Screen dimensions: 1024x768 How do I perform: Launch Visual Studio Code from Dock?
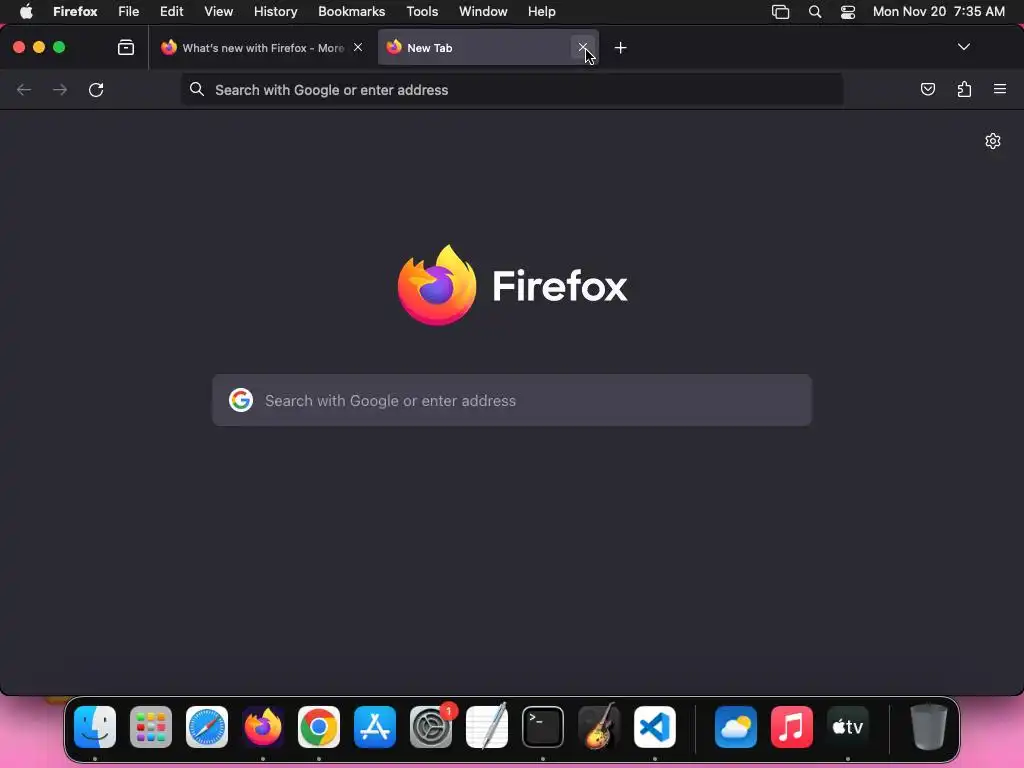(655, 727)
